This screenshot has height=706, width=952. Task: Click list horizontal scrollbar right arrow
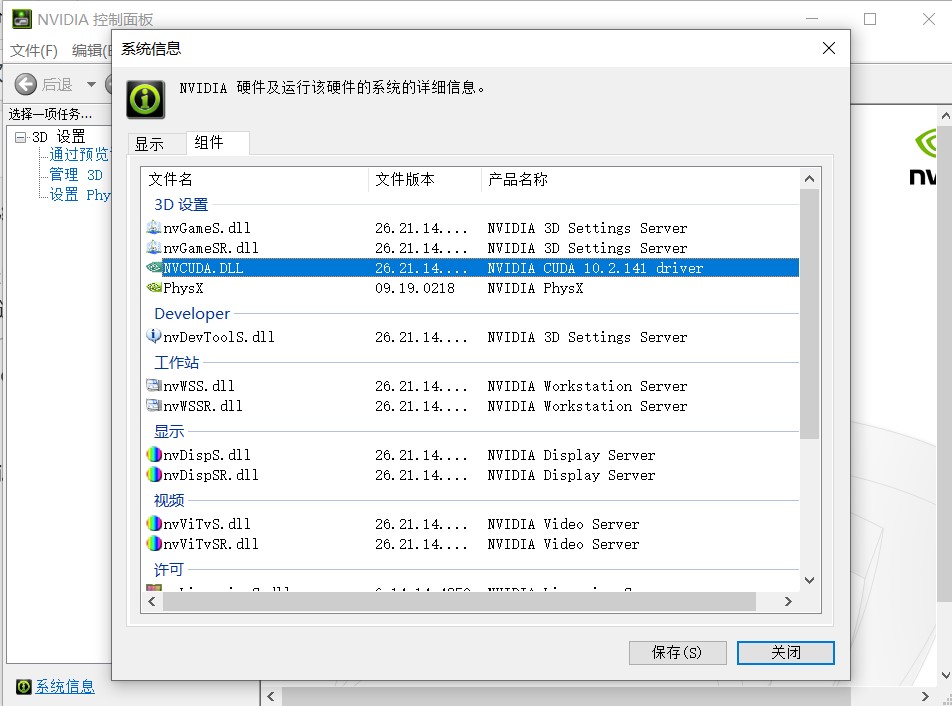(x=788, y=602)
